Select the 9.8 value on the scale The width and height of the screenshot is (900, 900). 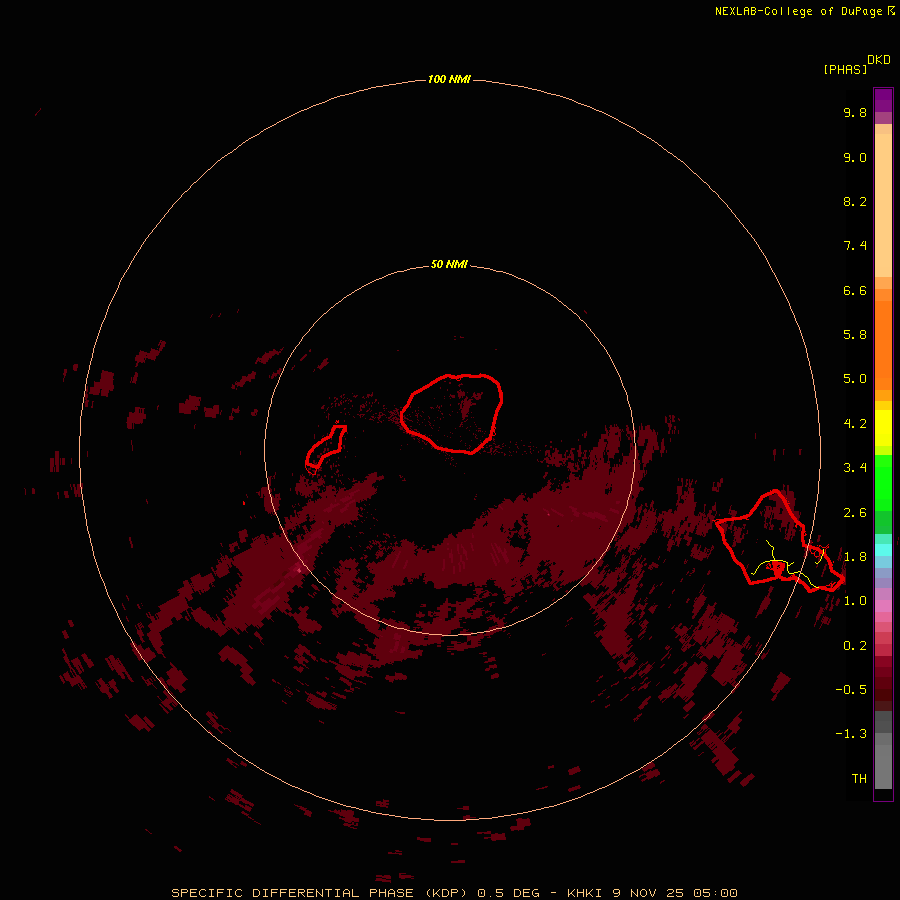click(x=855, y=112)
